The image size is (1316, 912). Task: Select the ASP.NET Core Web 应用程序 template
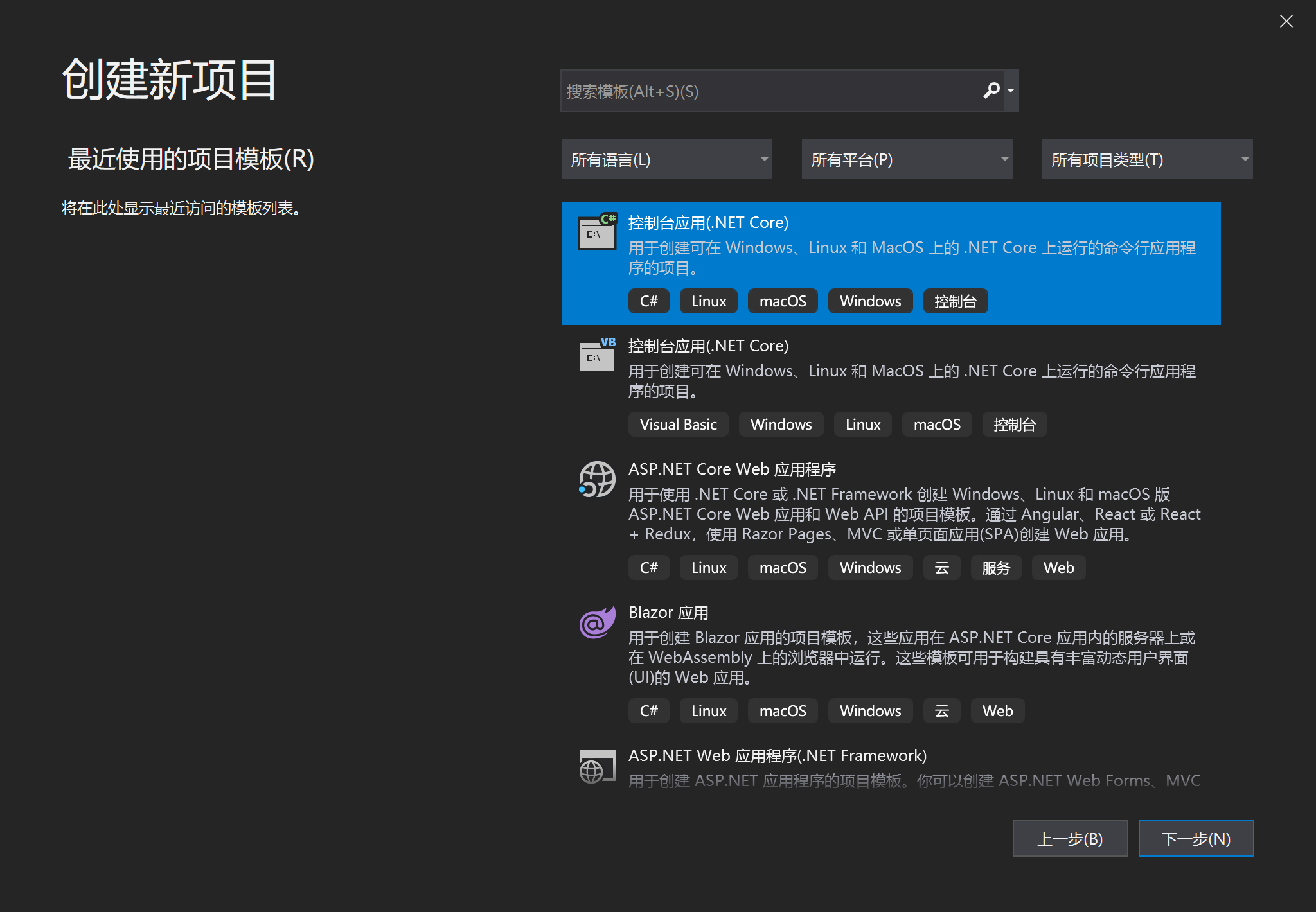coord(732,469)
